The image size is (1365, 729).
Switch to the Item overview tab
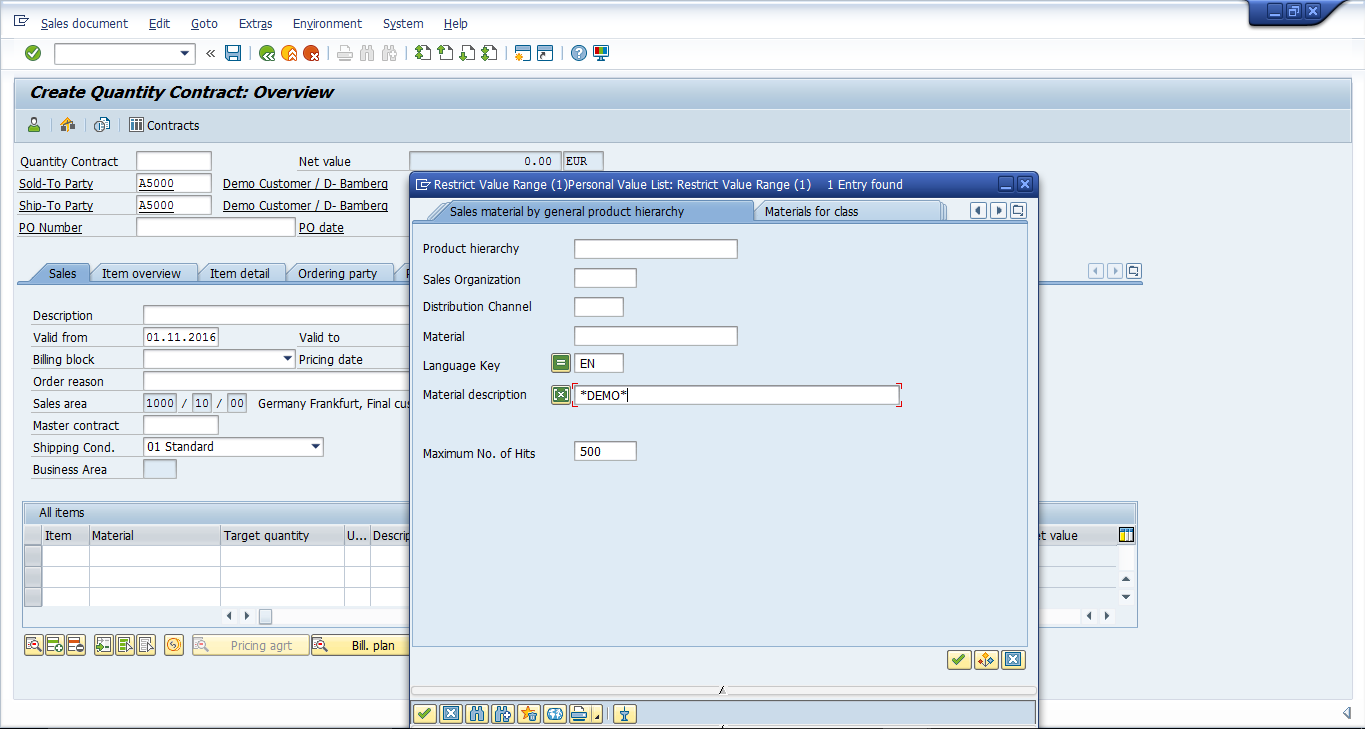pyautogui.click(x=142, y=273)
